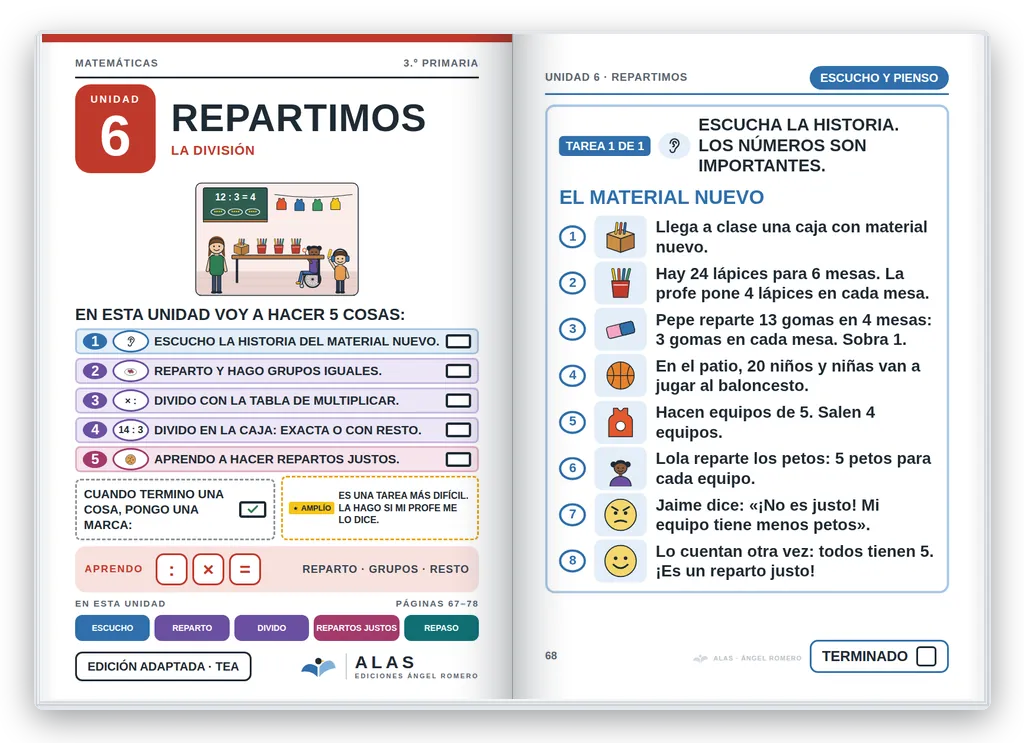Check the box for REPARTO Y HAGO GRUPOS IGUALES
The height and width of the screenshot is (743, 1024).
pos(458,371)
